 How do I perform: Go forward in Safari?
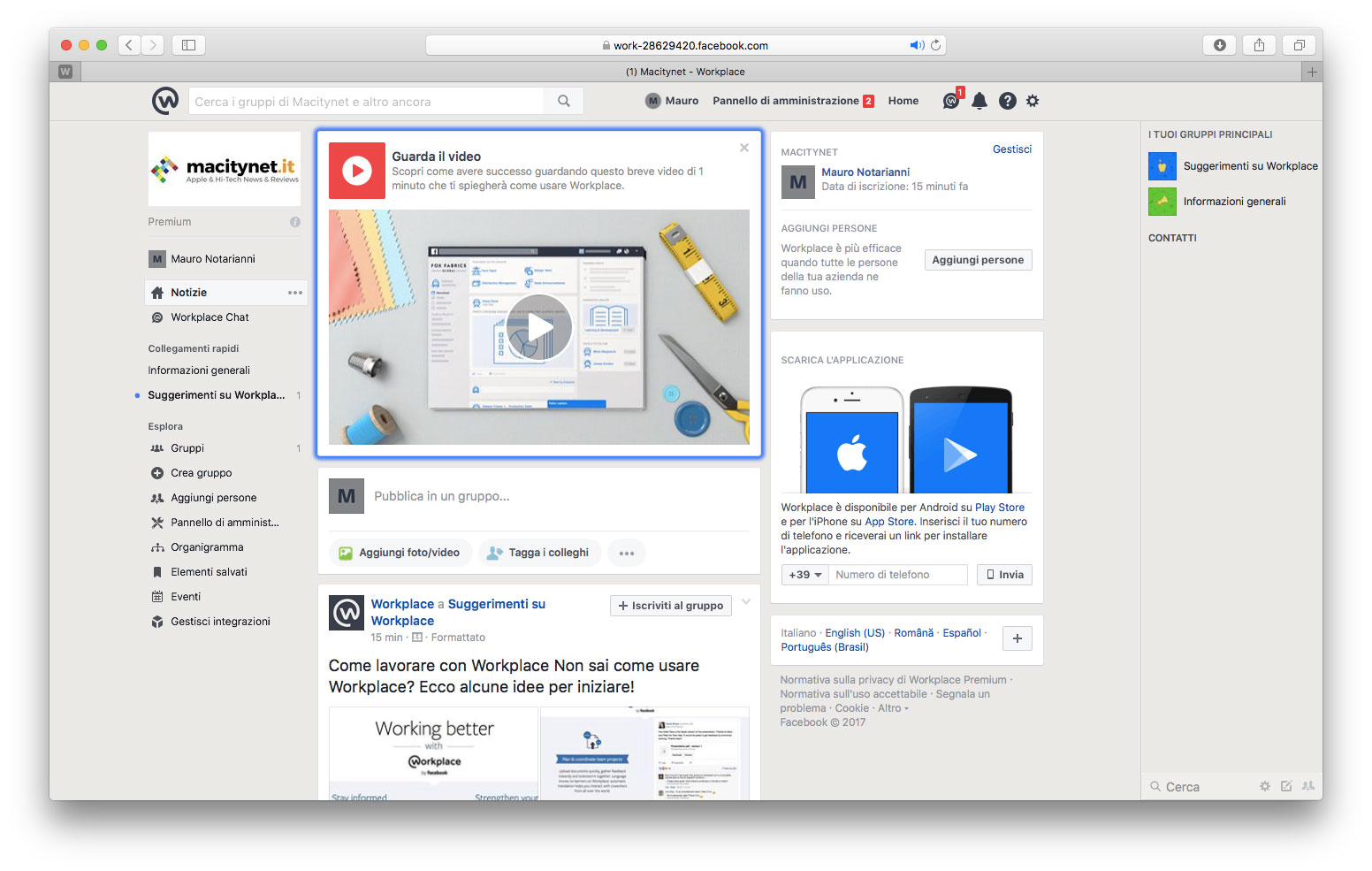pos(153,45)
